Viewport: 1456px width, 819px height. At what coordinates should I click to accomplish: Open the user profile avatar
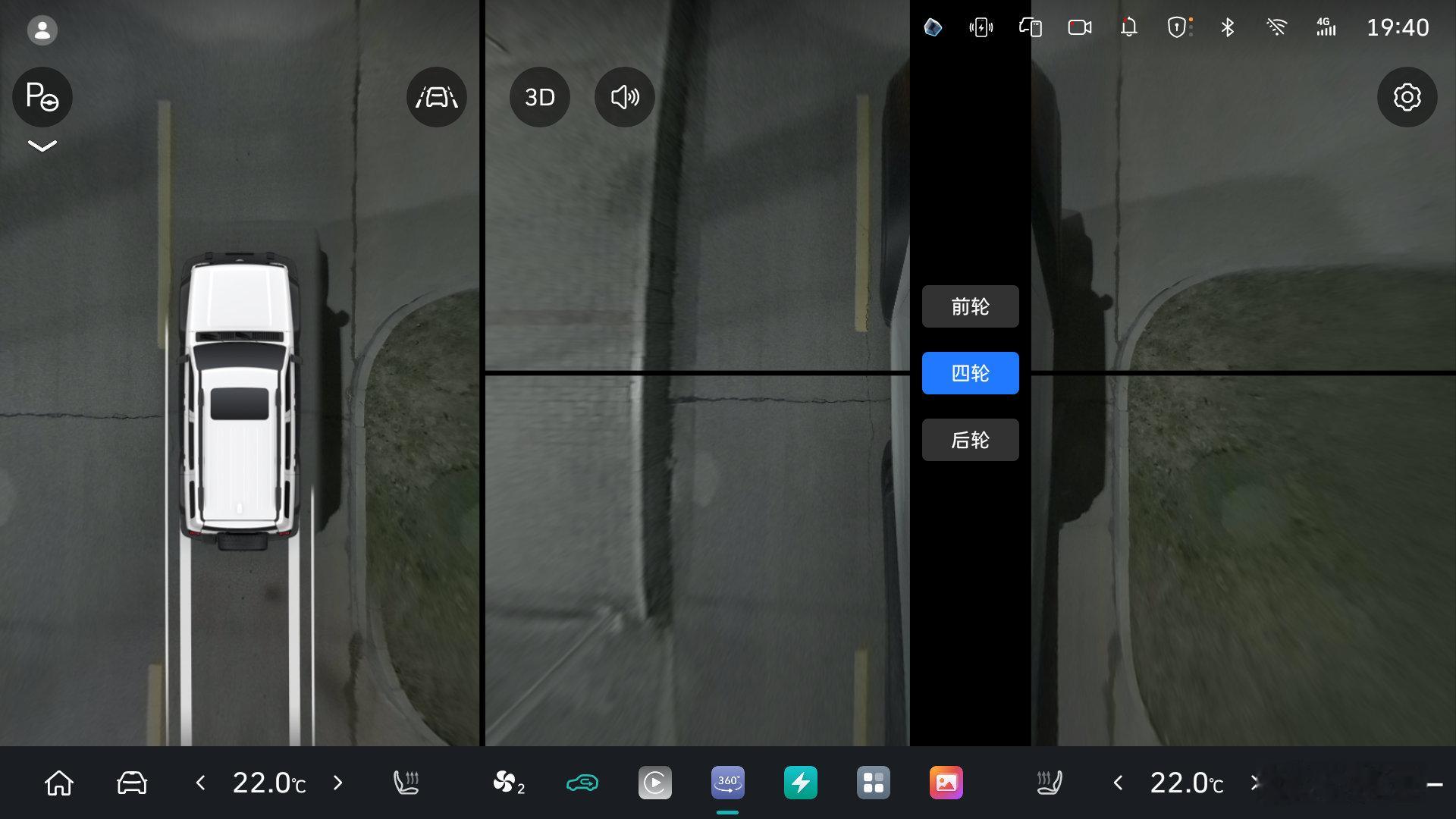click(x=42, y=30)
